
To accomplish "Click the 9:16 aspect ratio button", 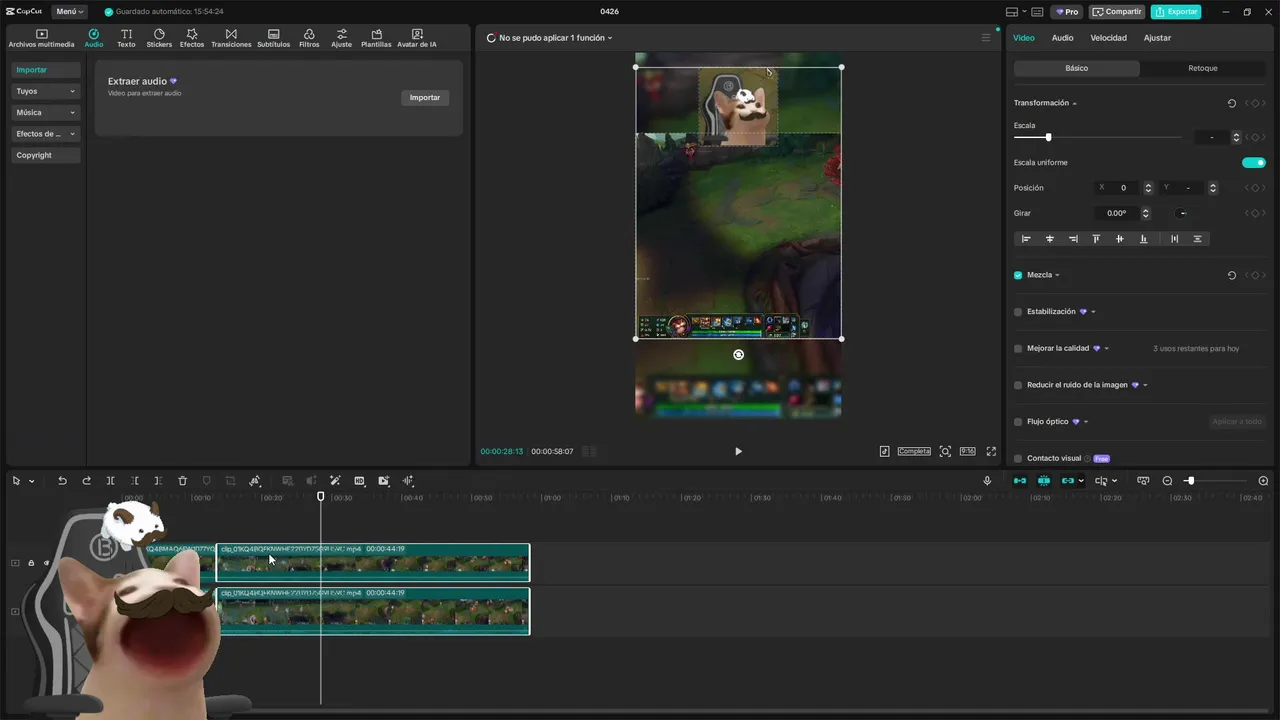I will (x=967, y=451).
